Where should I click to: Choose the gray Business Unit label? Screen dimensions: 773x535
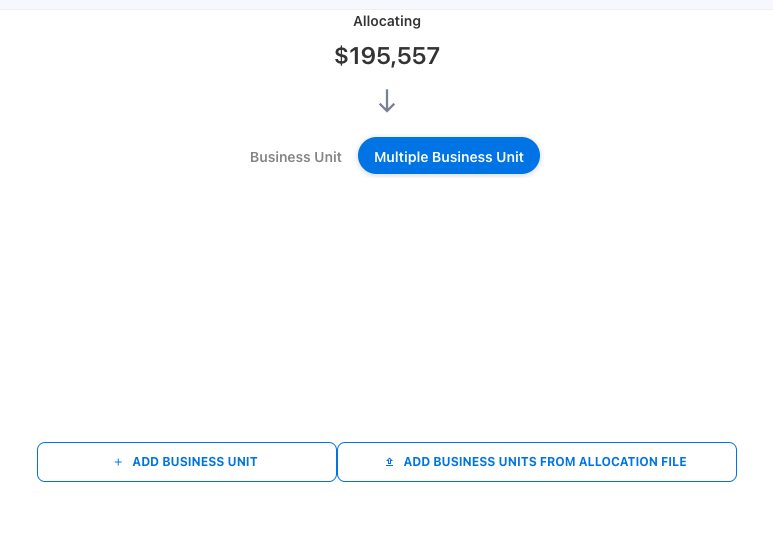point(295,157)
